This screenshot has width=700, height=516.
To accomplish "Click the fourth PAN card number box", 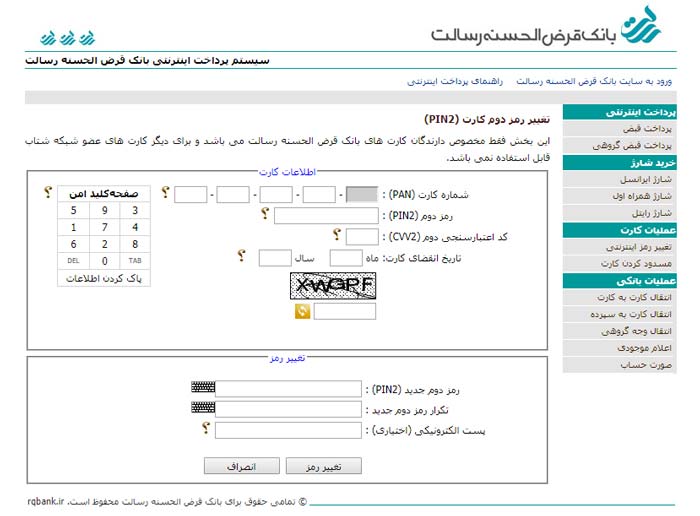I will (x=233, y=195).
